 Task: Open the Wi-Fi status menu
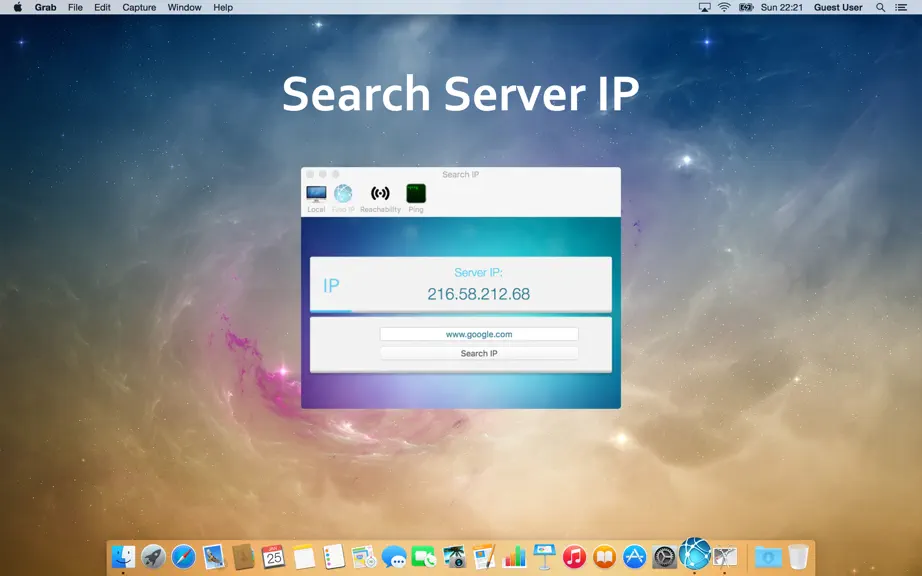coord(724,8)
